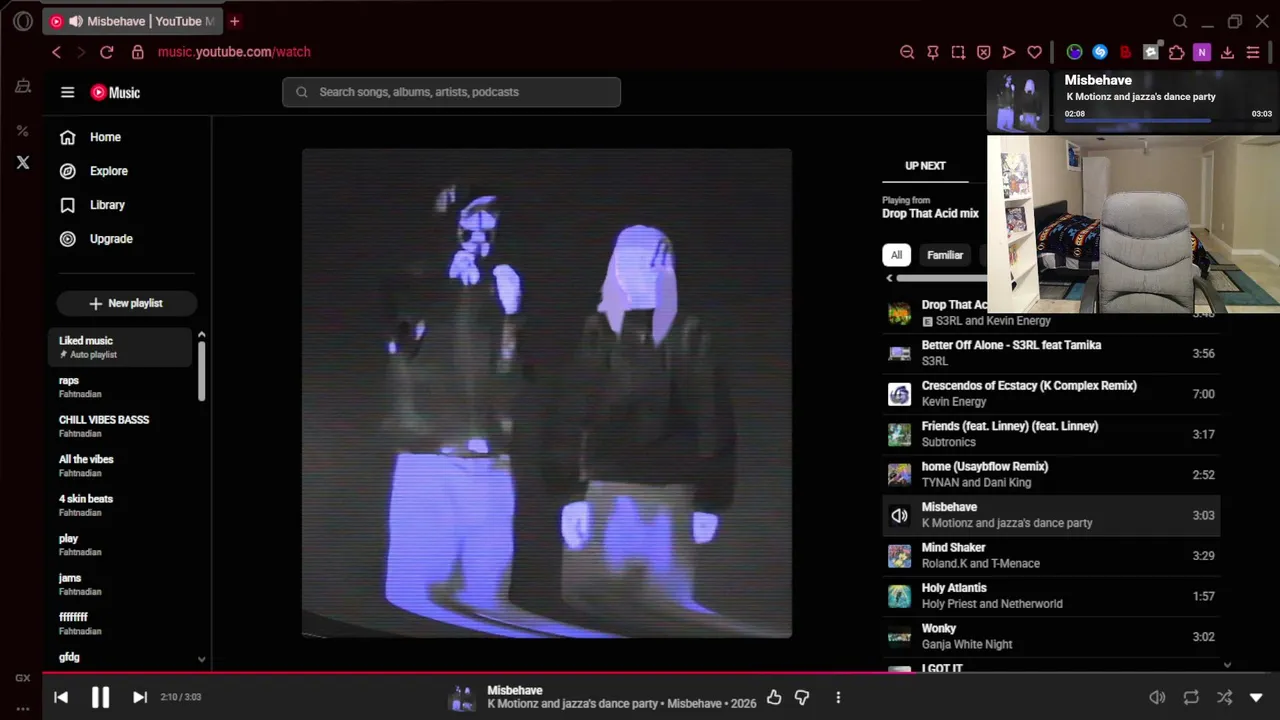Mute the Misbehave tab via speaker icon
Viewport: 1280px width, 720px height.
(x=75, y=21)
